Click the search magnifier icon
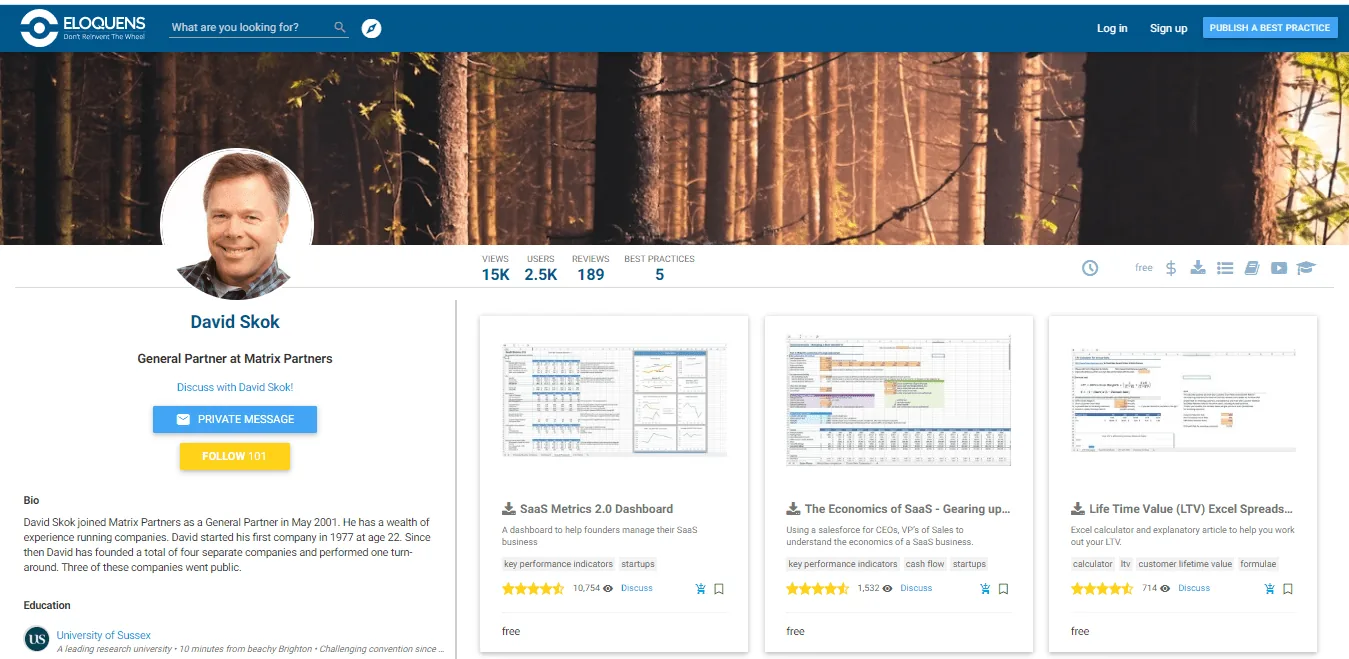This screenshot has height=659, width=1349. [x=340, y=28]
